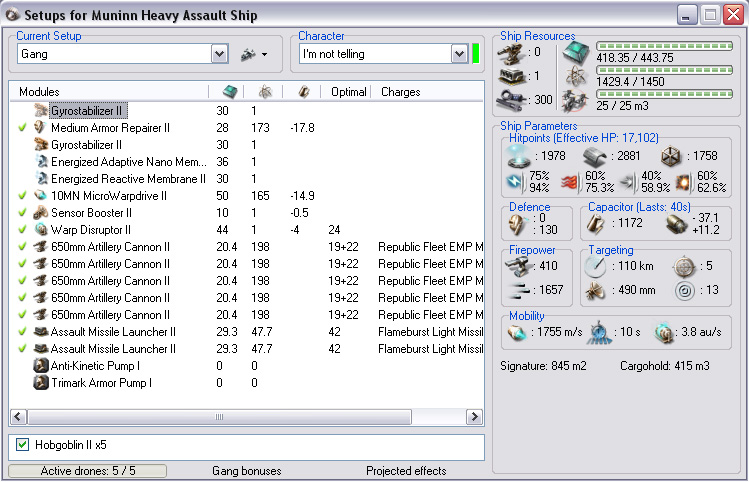Click the sensor strength icon showing 13

(685, 291)
